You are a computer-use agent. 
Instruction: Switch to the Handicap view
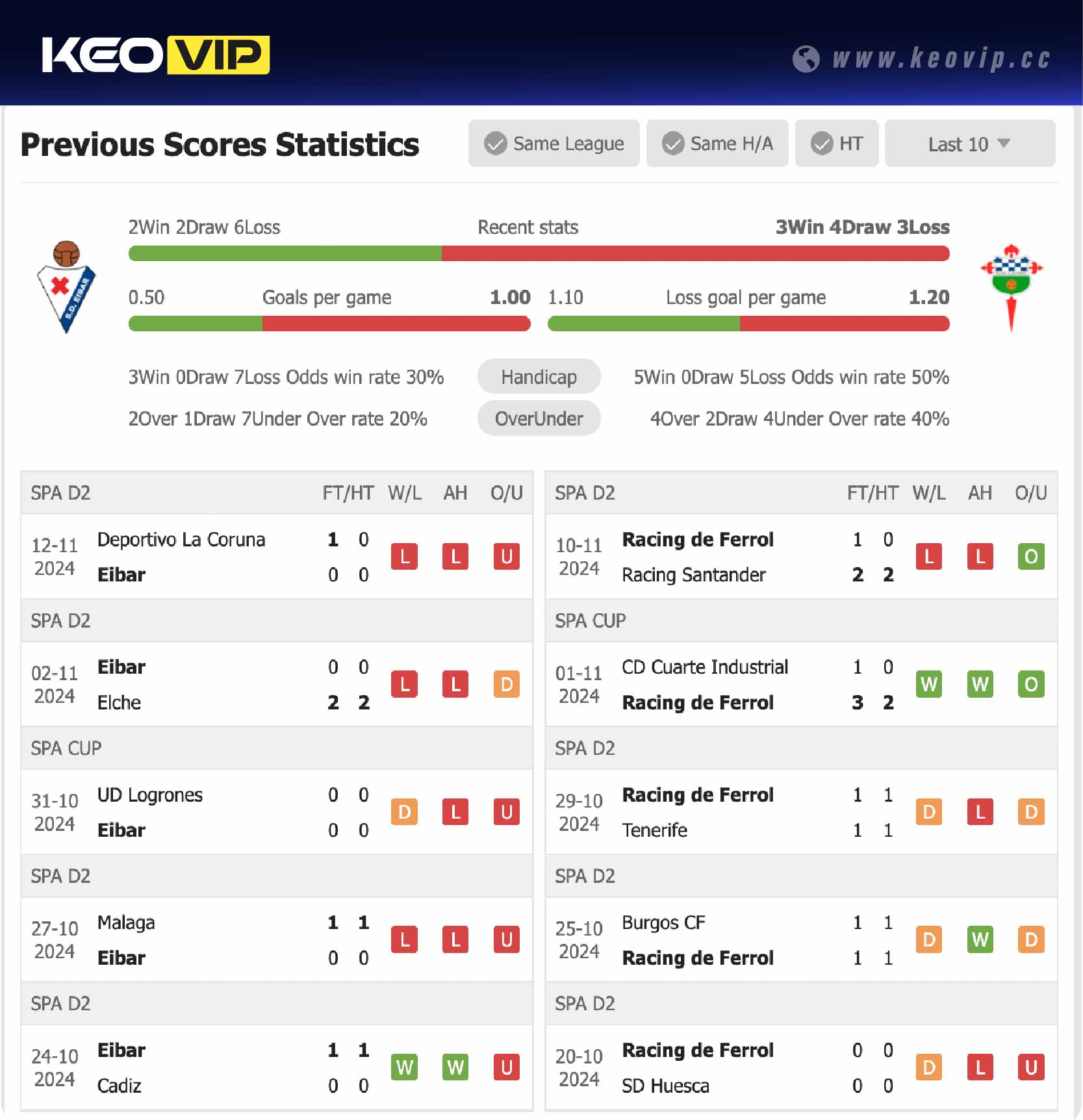click(539, 377)
